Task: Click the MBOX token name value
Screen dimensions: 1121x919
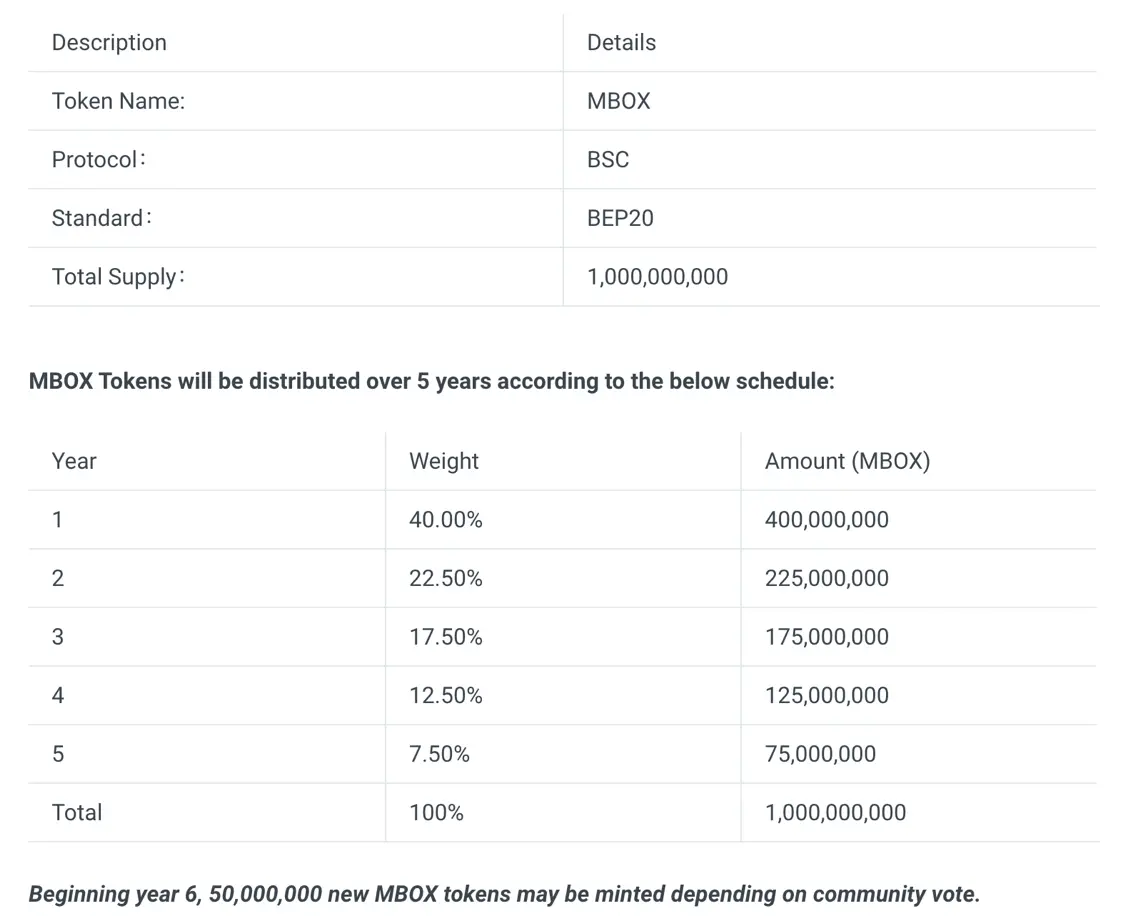Action: point(618,101)
